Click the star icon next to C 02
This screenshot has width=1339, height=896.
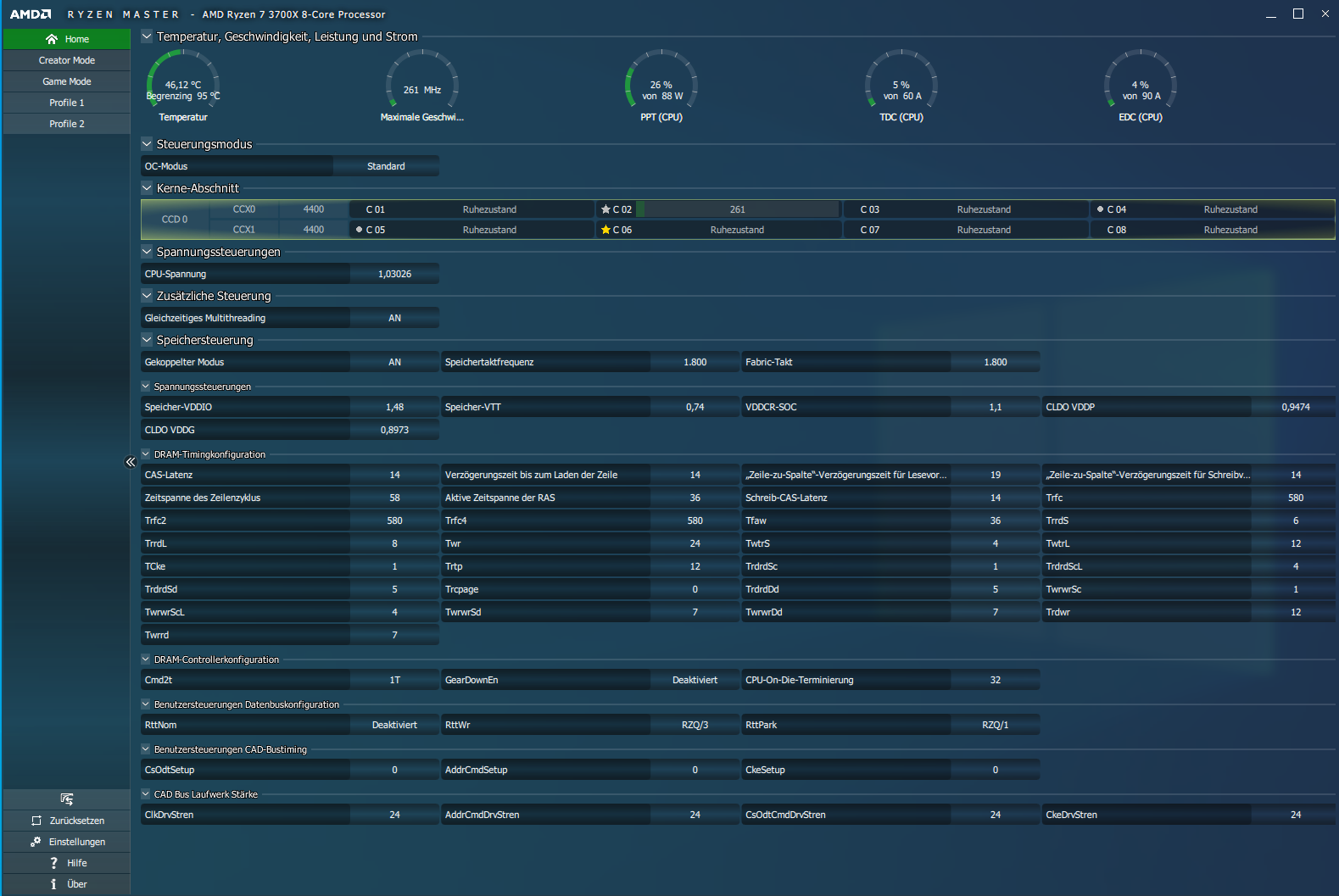[x=605, y=209]
